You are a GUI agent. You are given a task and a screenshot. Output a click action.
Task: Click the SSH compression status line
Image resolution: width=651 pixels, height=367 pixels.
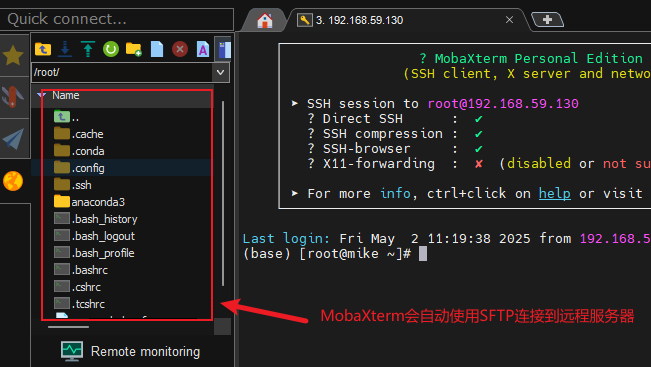coord(395,134)
